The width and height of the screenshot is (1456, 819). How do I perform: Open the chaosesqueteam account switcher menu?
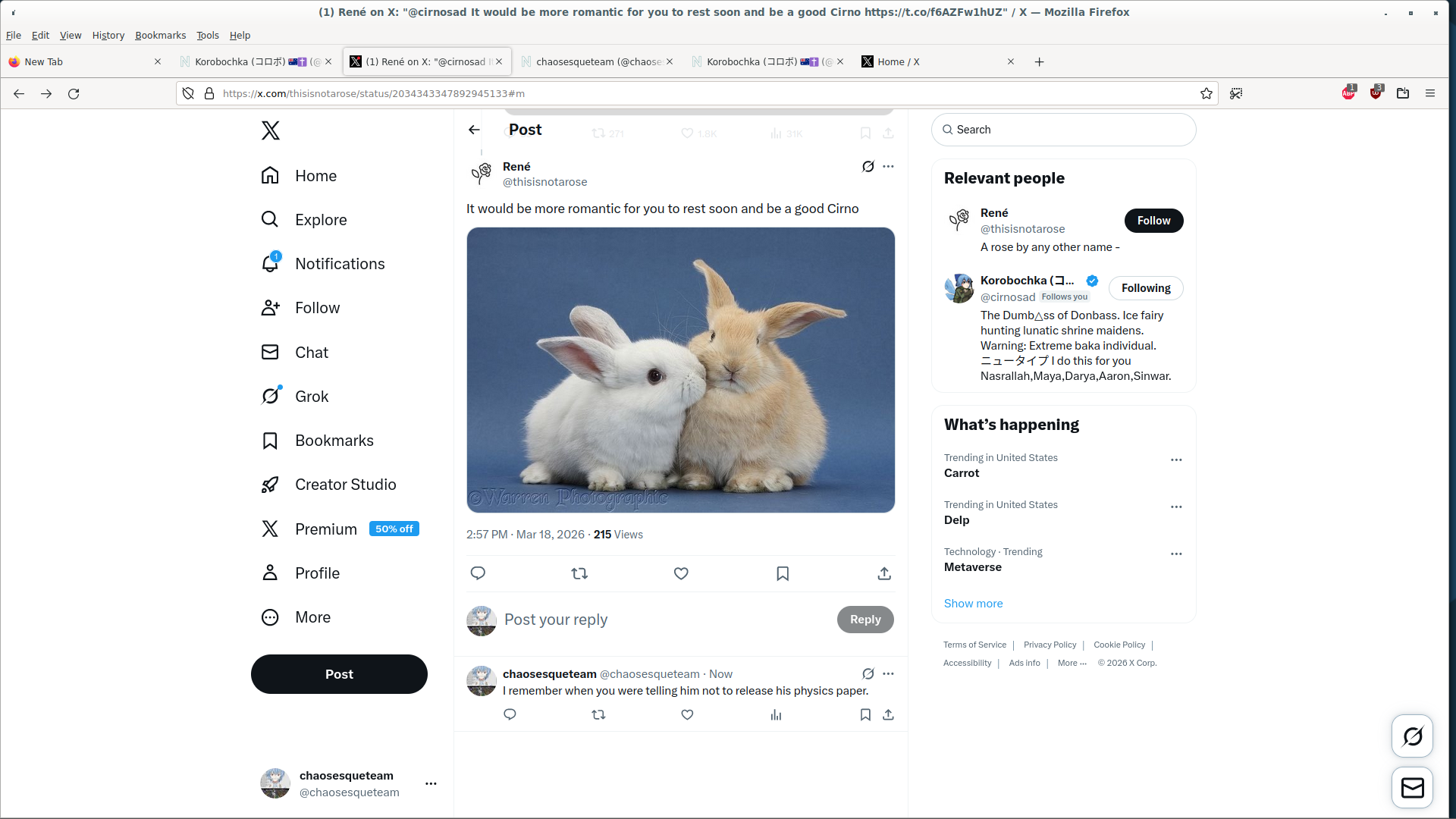click(431, 784)
